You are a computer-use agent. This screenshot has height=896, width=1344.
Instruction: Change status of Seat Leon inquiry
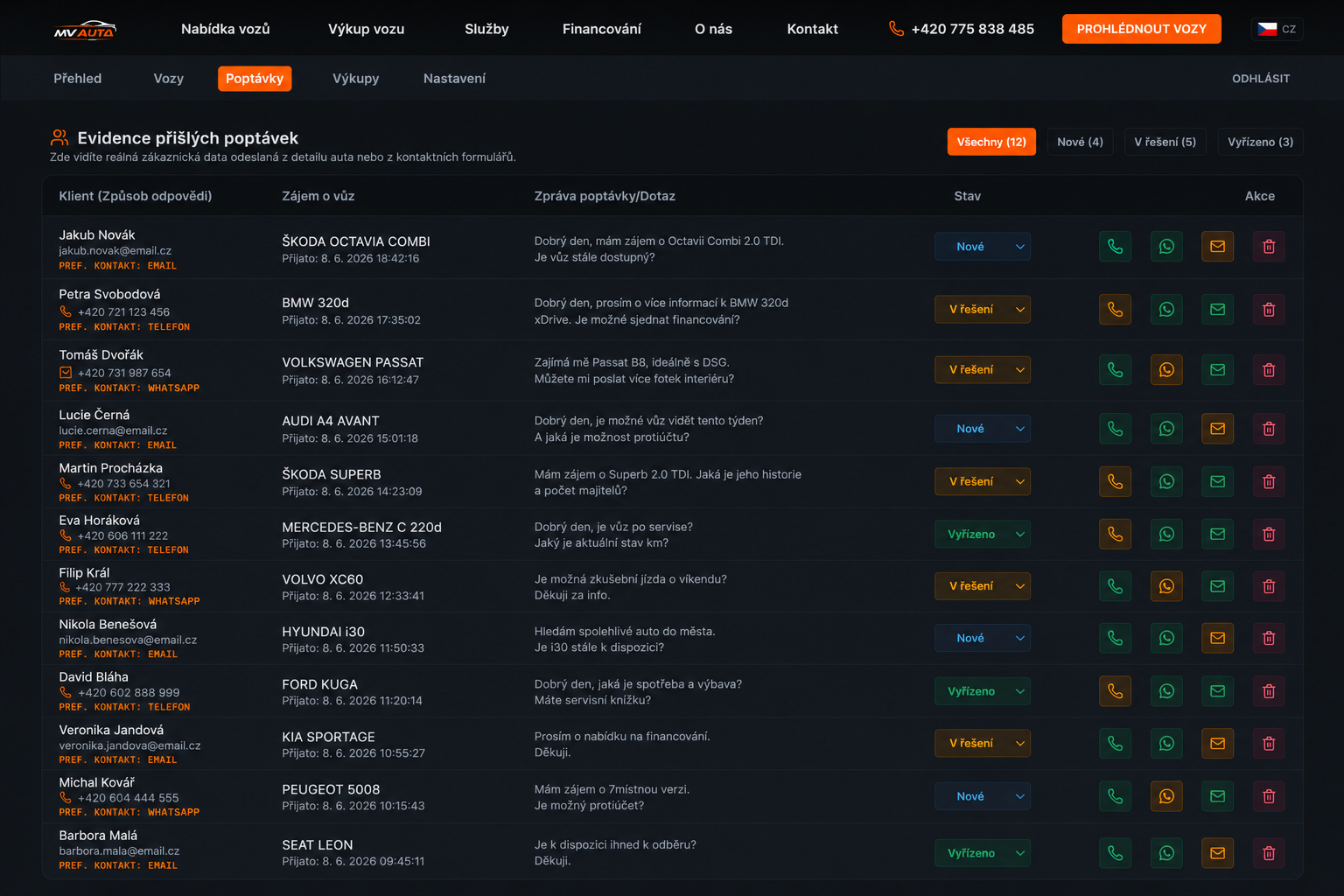click(x=983, y=853)
